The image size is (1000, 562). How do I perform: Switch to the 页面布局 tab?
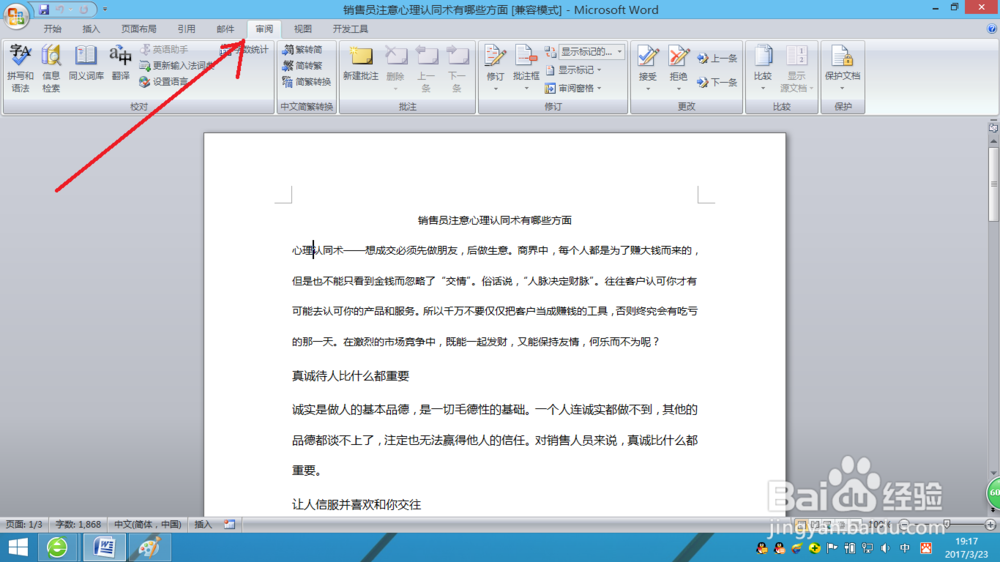(138, 29)
